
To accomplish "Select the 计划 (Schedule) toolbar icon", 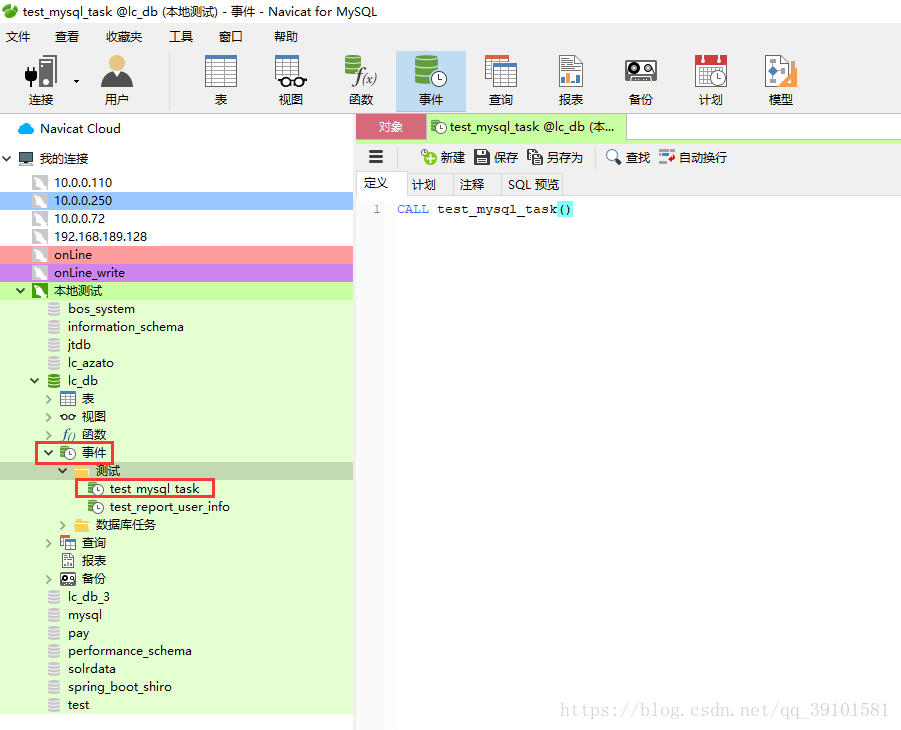I will (x=711, y=80).
